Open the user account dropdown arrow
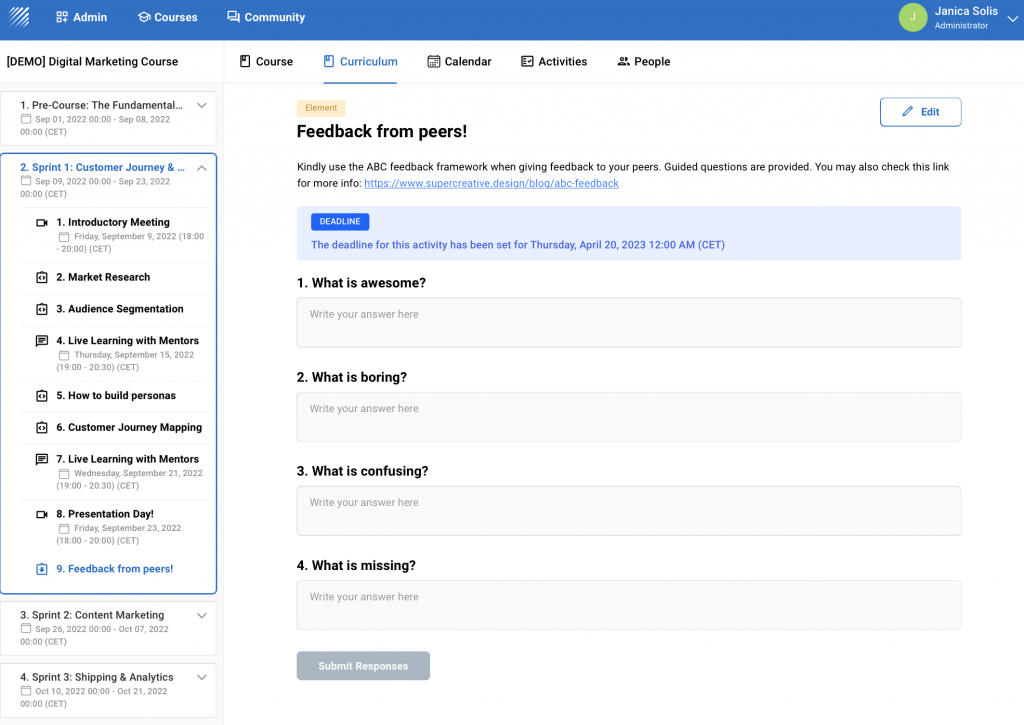 click(1012, 18)
